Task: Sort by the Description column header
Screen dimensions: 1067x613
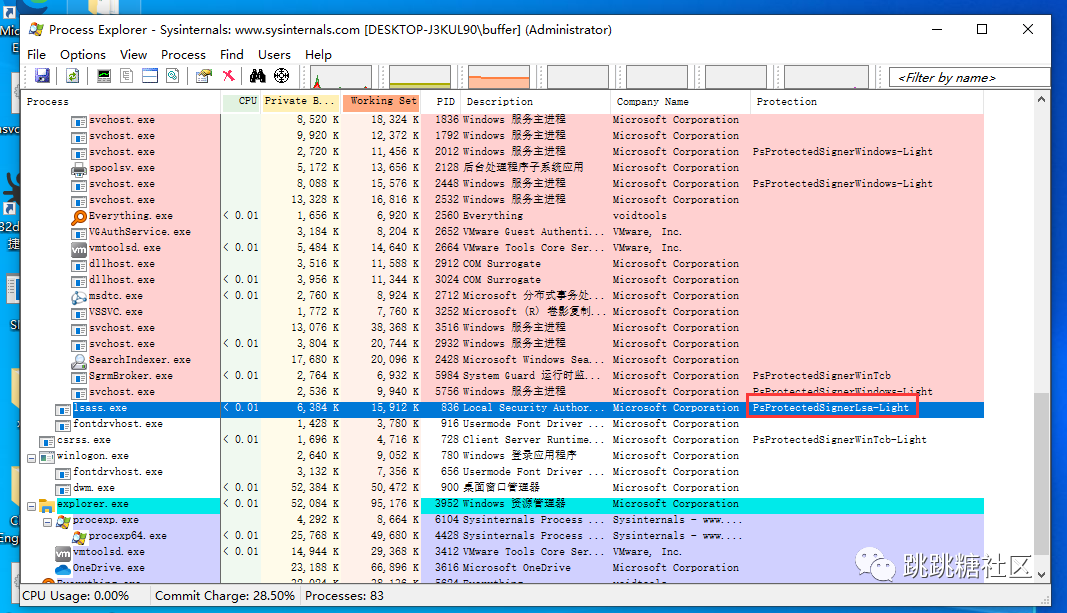Action: (535, 101)
